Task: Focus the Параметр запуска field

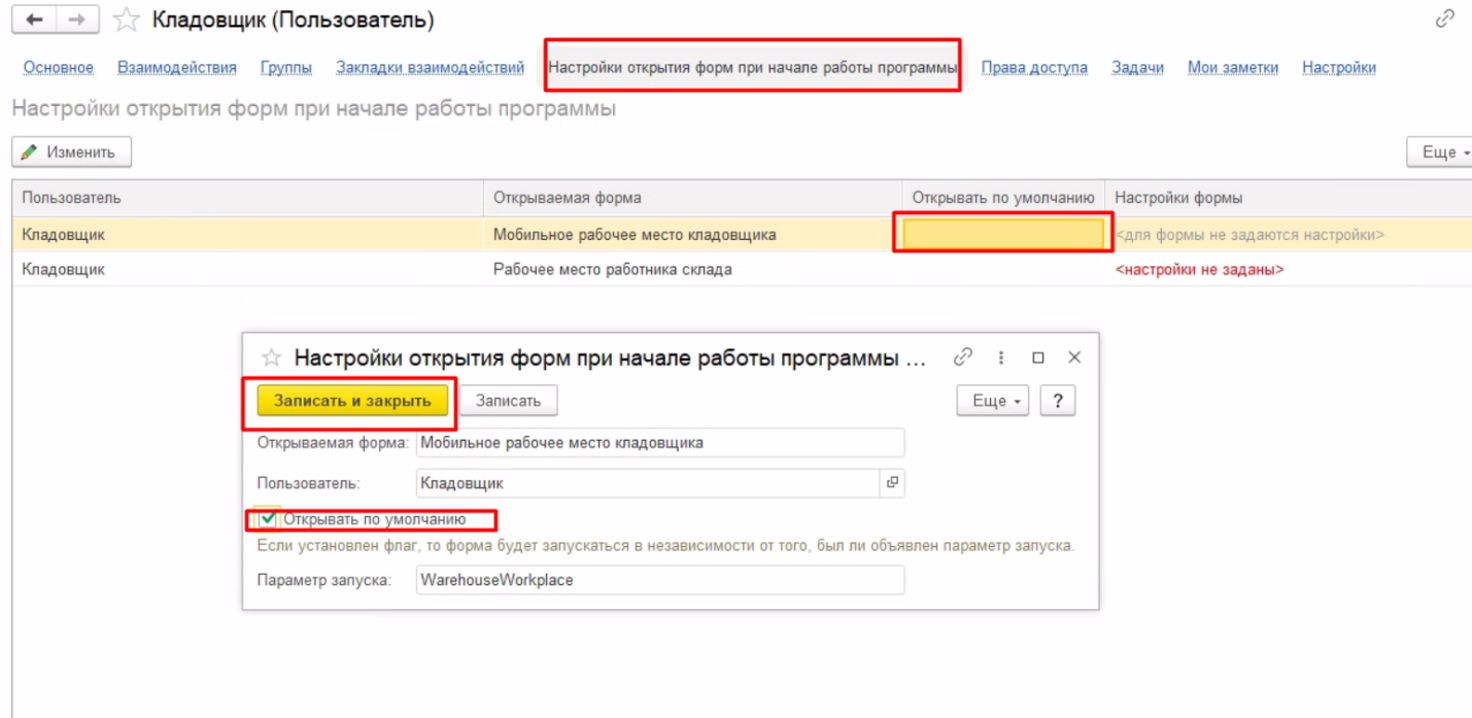Action: (660, 579)
